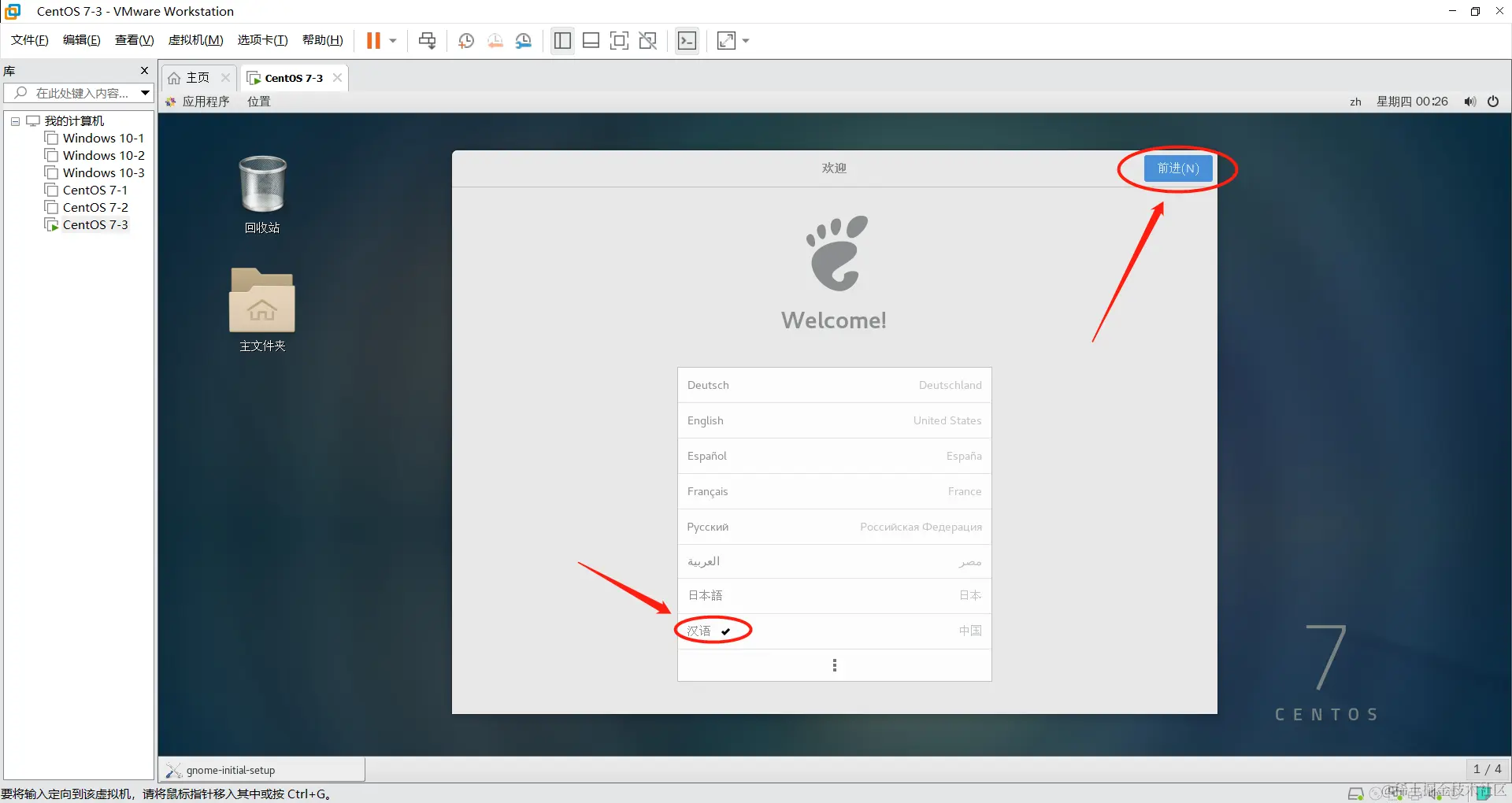This screenshot has height=803, width=1512.
Task: Select the Arabic language row
Action: click(x=834, y=561)
